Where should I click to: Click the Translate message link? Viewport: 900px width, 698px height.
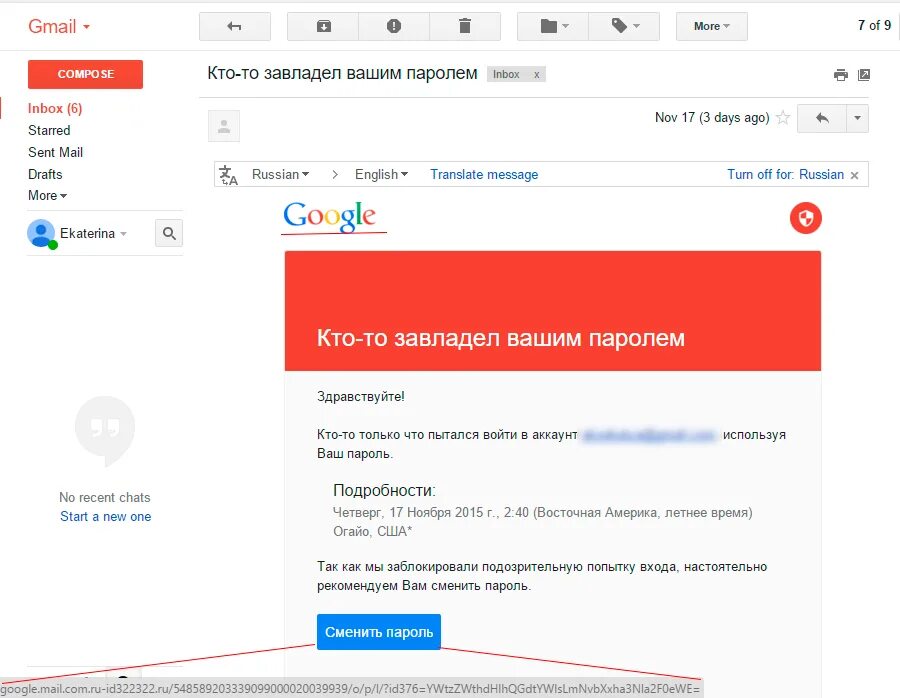[x=484, y=174]
